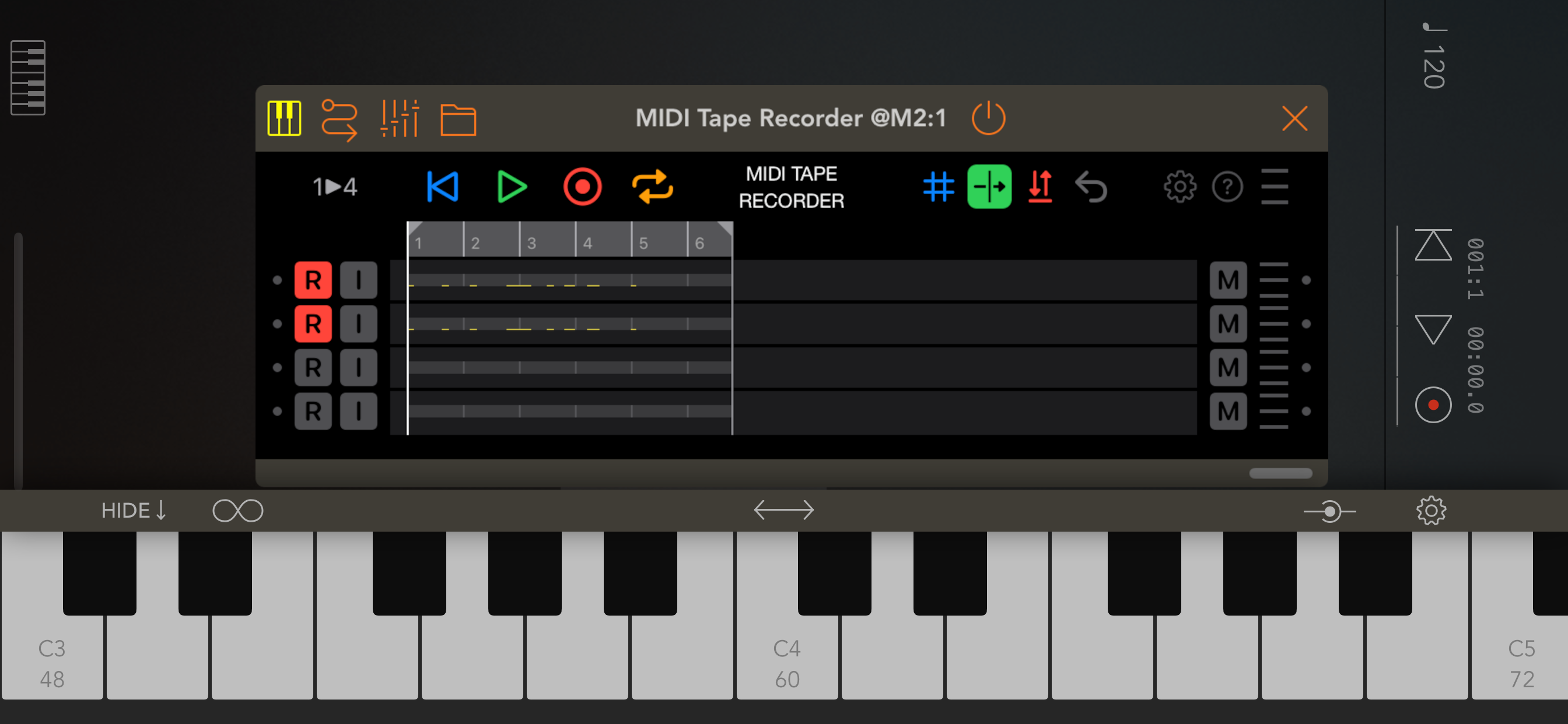The width and height of the screenshot is (1568, 724).
Task: Toggle input monitor I on track two
Action: click(359, 324)
